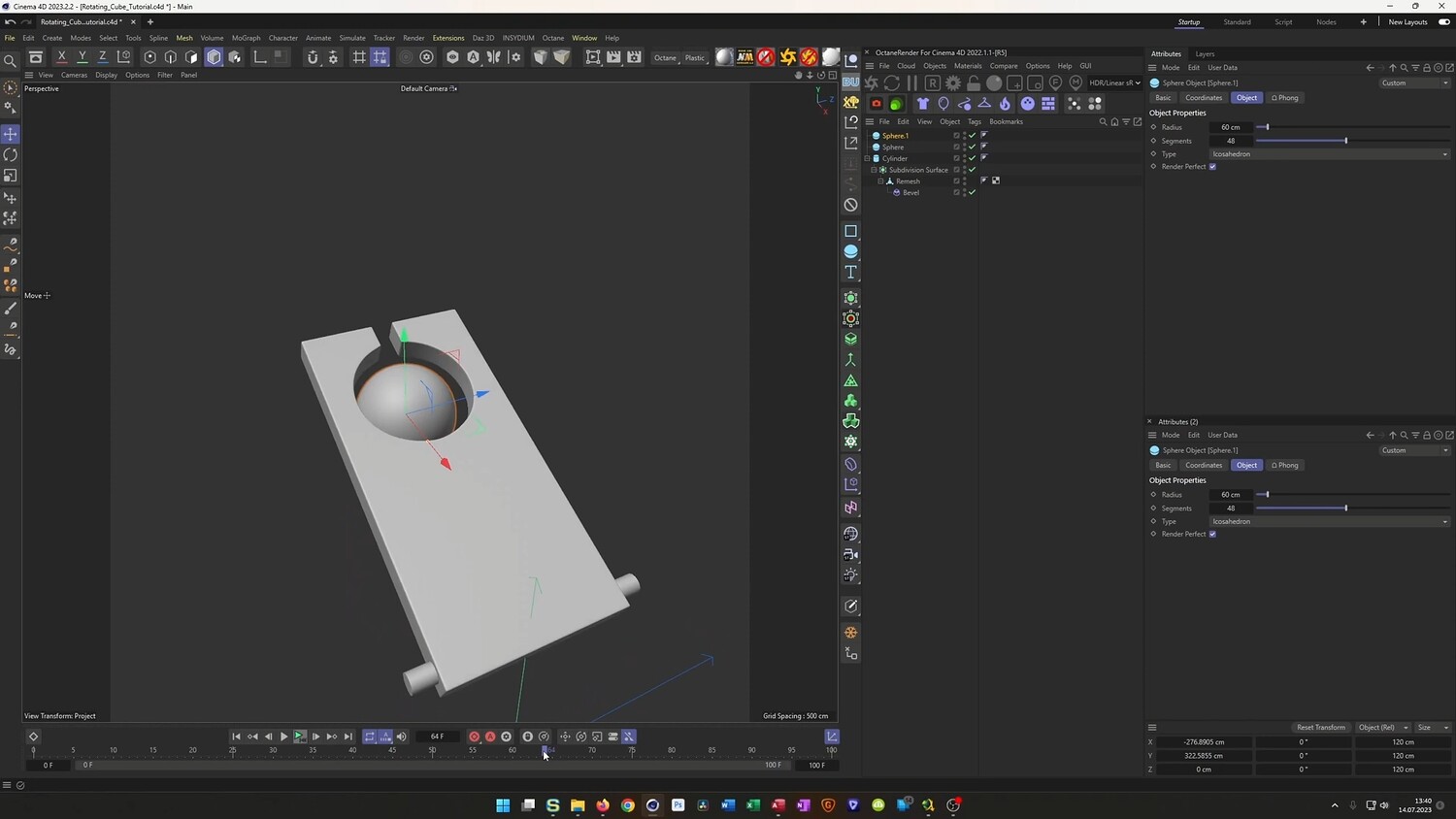This screenshot has height=819, width=1456.
Task: Toggle Bevel enable checkmark in Object Manager
Action: pyautogui.click(x=972, y=193)
